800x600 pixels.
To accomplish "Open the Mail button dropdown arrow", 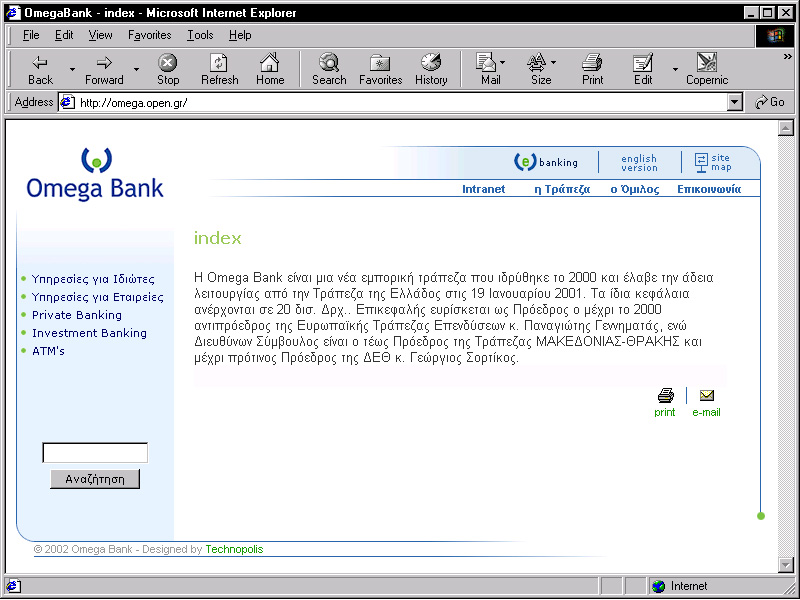I will 503,62.
